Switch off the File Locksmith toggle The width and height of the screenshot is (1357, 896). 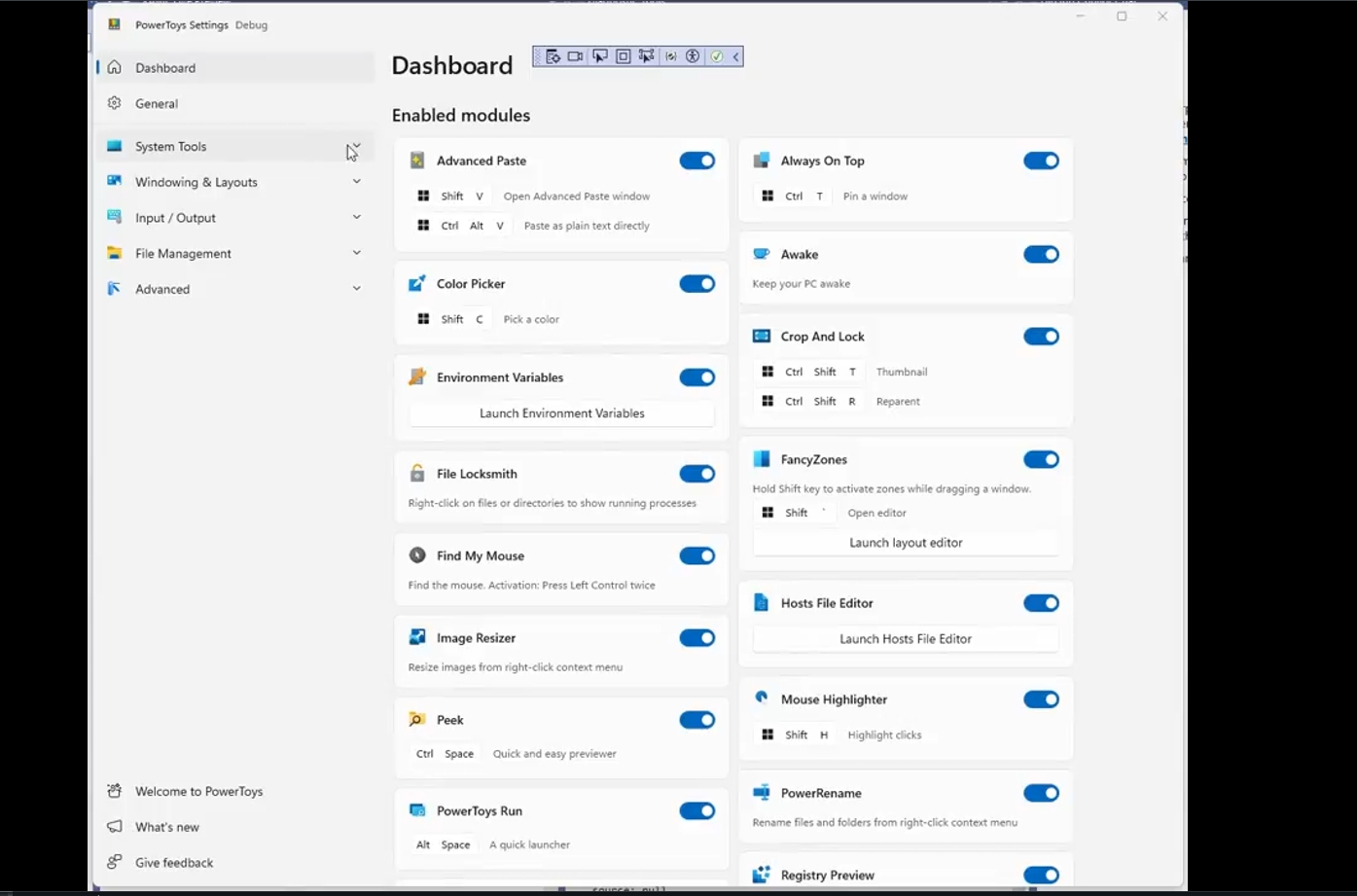pos(697,474)
